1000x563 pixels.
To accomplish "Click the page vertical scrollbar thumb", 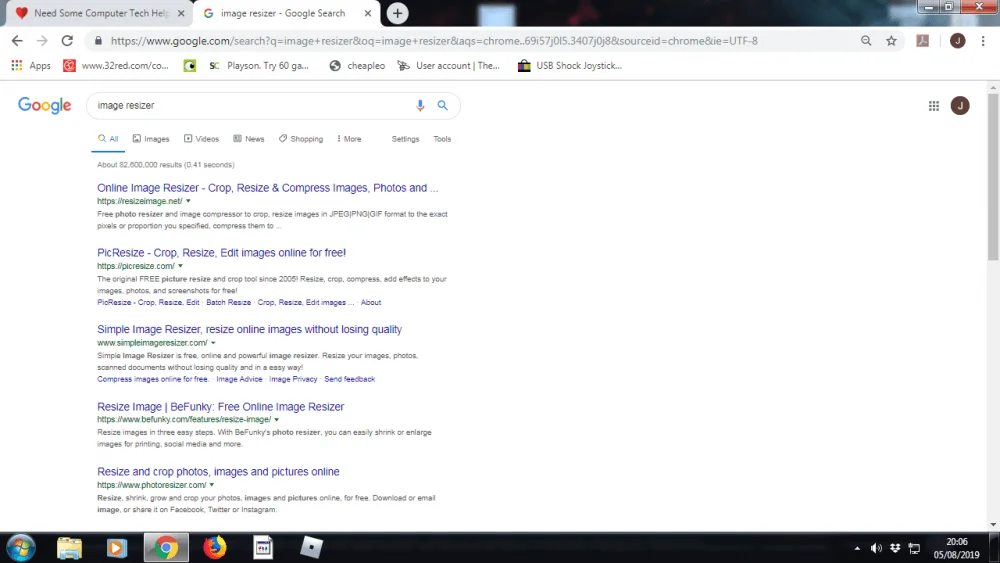I will (x=993, y=177).
